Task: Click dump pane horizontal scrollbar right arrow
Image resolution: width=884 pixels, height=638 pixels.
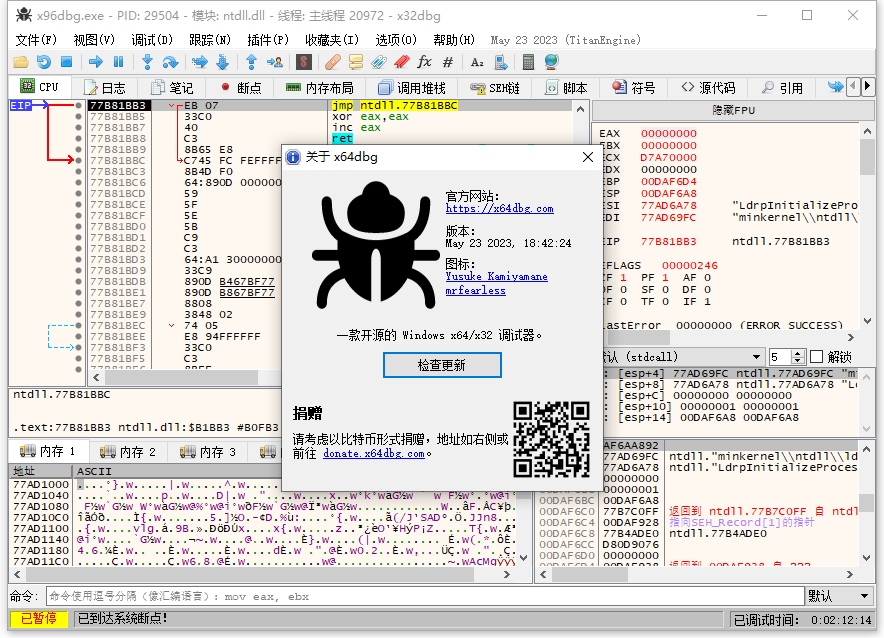Action: pos(507,575)
